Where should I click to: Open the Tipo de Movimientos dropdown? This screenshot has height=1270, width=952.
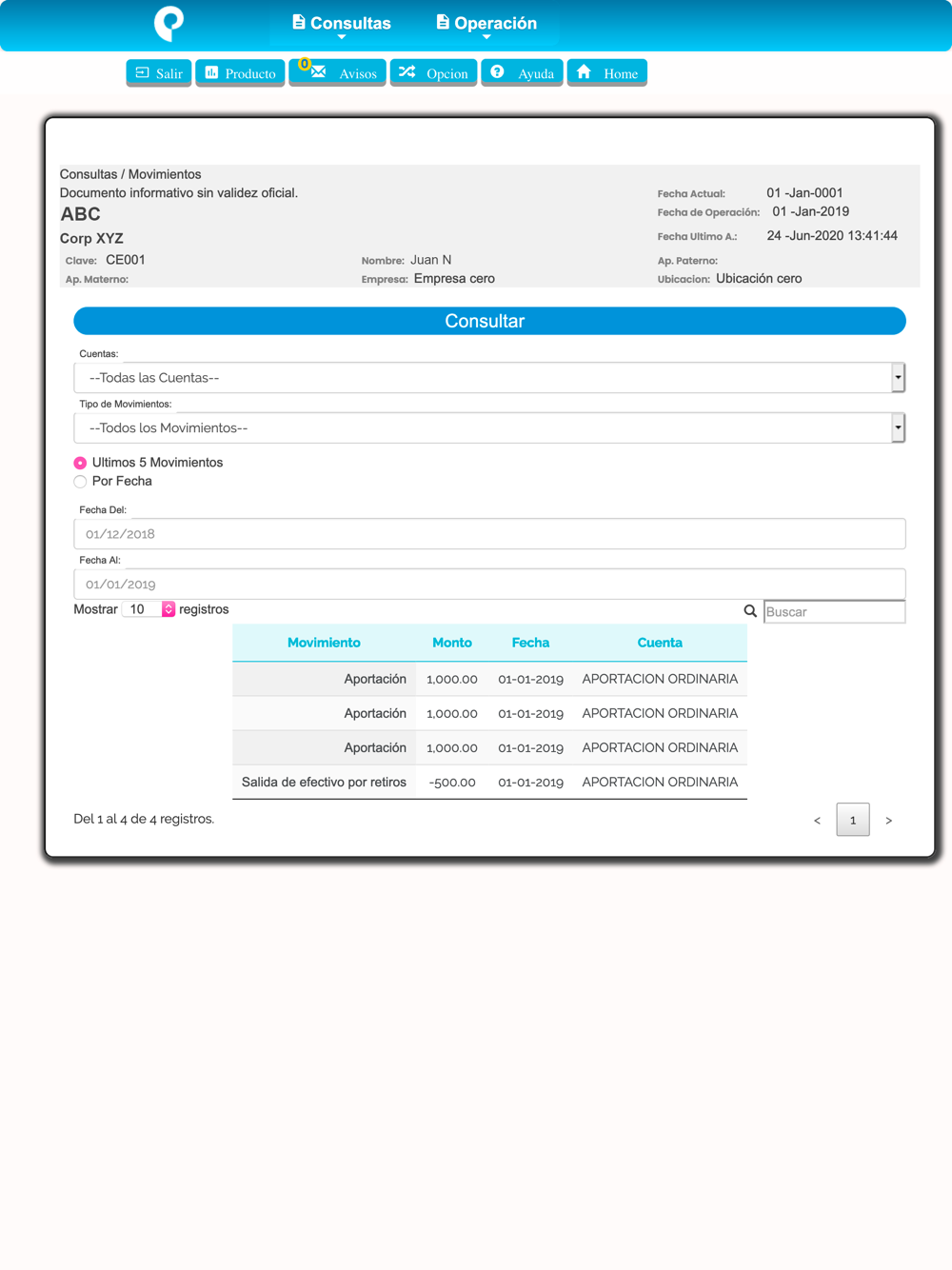pyautogui.click(x=489, y=428)
